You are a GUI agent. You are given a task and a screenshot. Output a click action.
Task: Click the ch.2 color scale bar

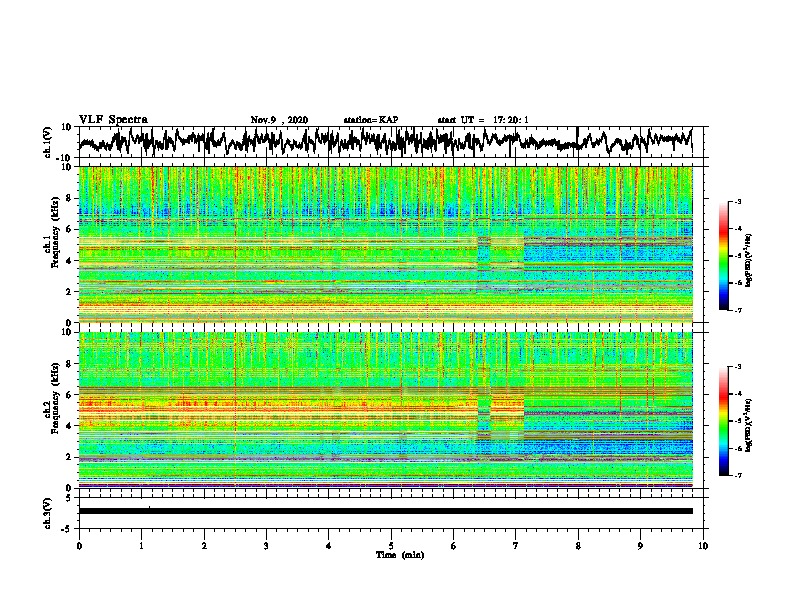[x=723, y=421]
